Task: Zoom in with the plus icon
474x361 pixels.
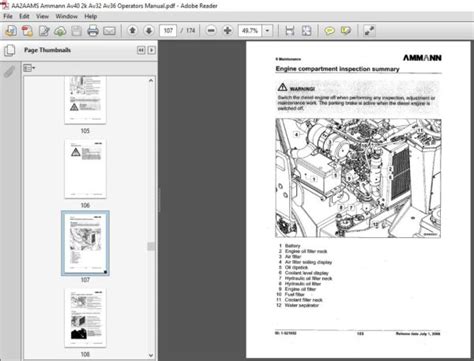Action: tap(228, 31)
